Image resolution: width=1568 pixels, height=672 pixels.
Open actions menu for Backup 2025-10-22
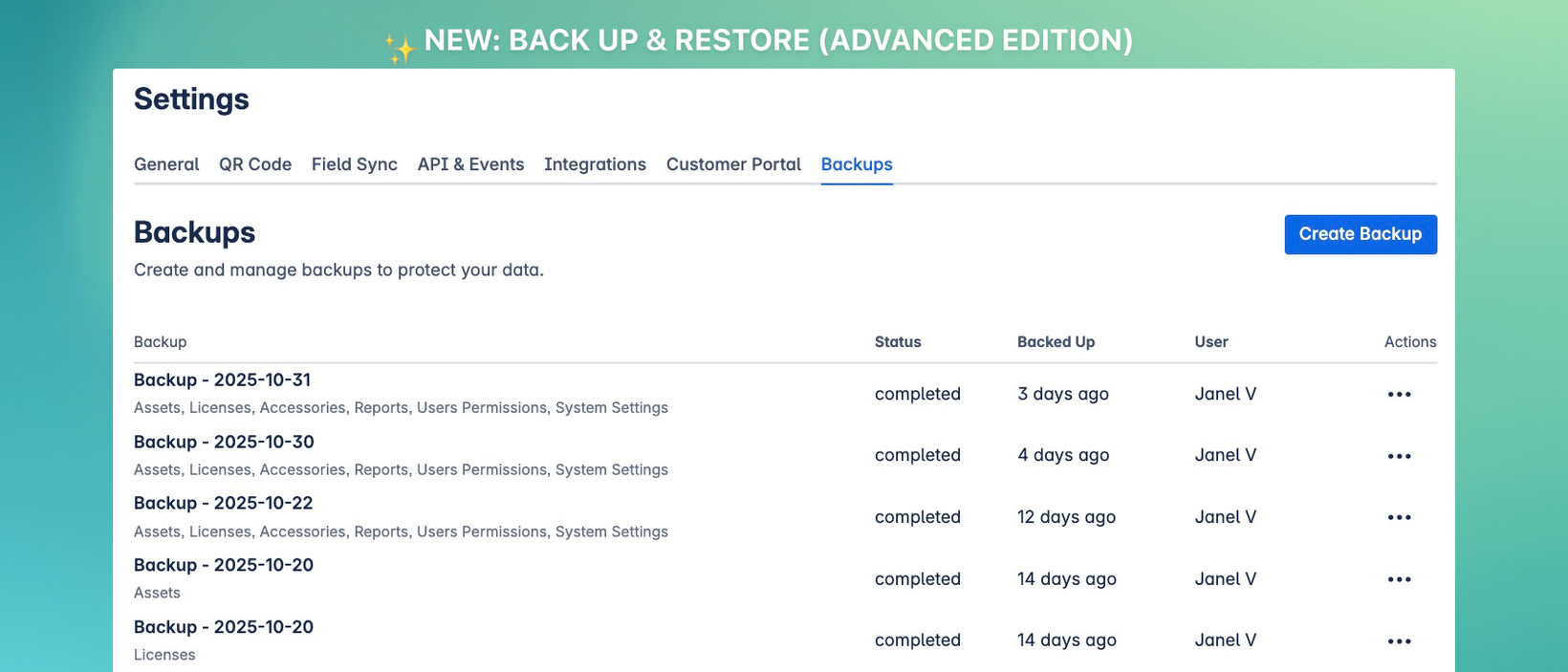pos(1399,517)
